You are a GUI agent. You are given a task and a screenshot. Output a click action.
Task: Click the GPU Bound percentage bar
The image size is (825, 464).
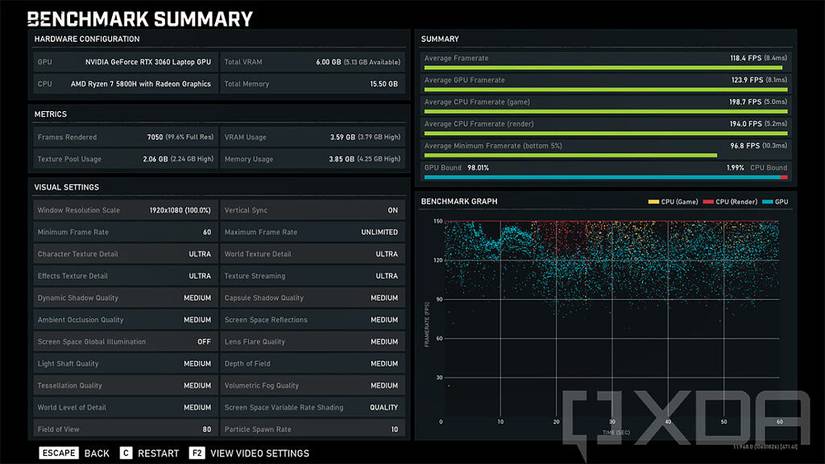(606, 177)
